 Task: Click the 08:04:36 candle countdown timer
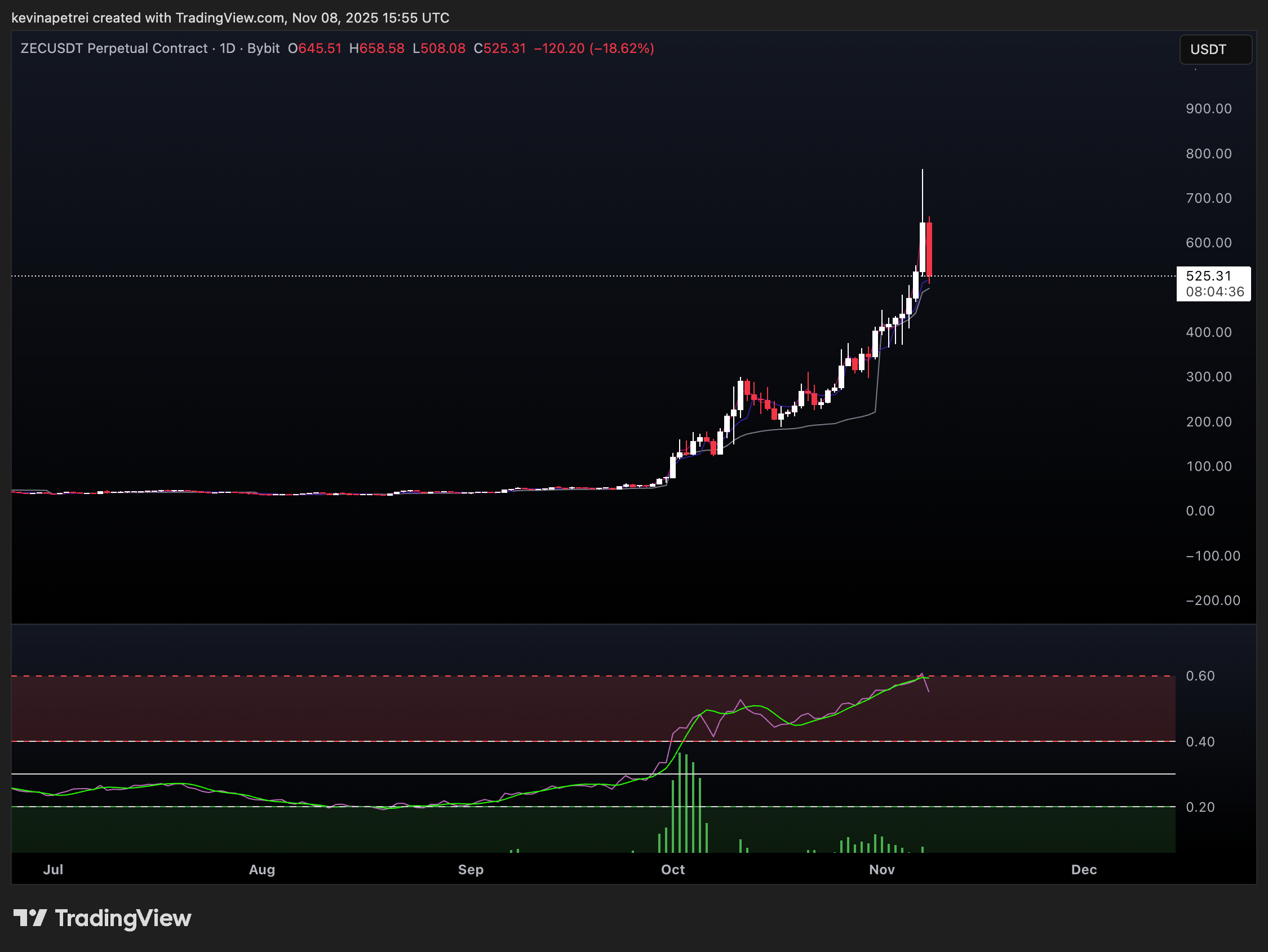[x=1214, y=292]
